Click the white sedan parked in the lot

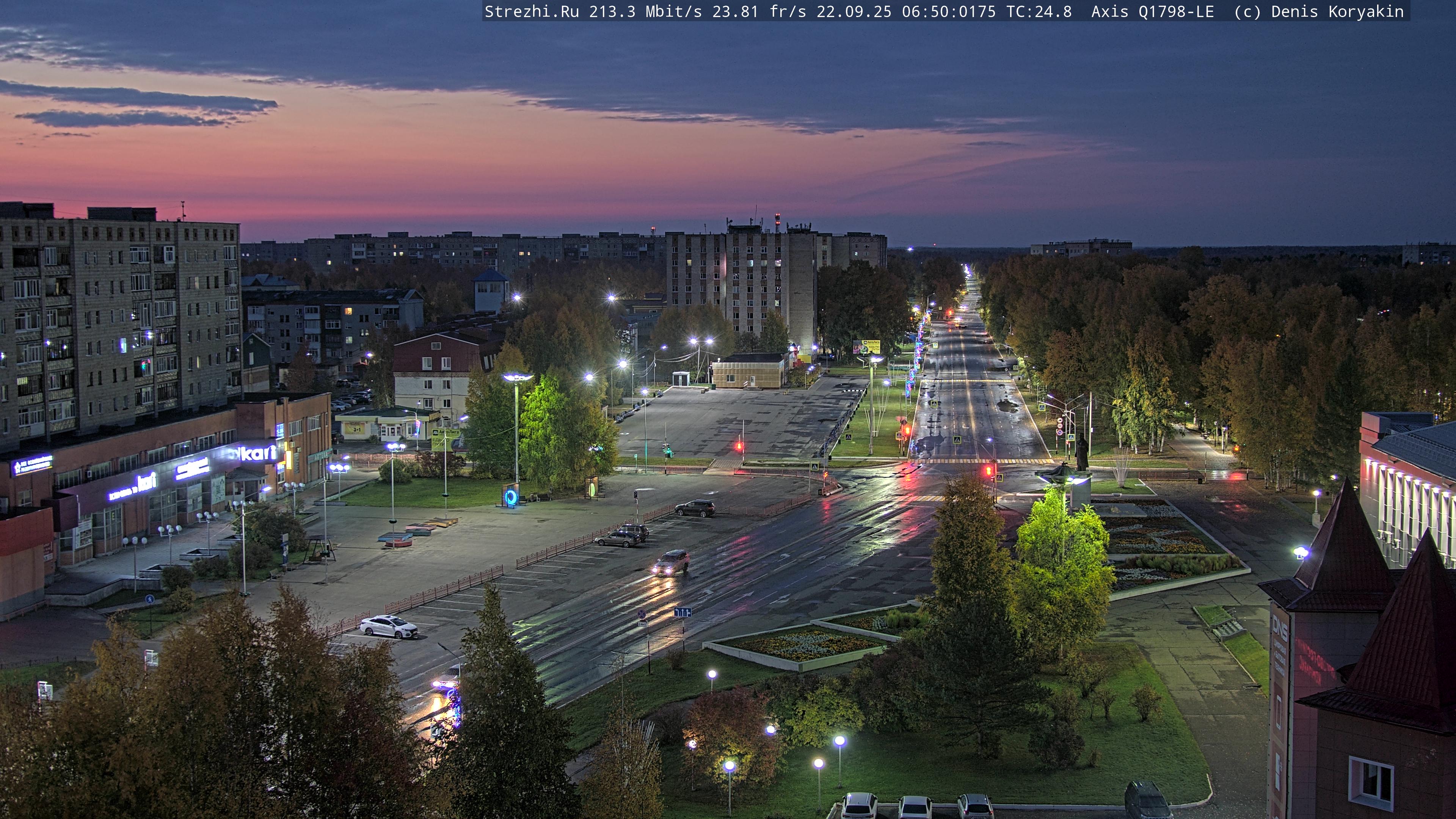389,626
